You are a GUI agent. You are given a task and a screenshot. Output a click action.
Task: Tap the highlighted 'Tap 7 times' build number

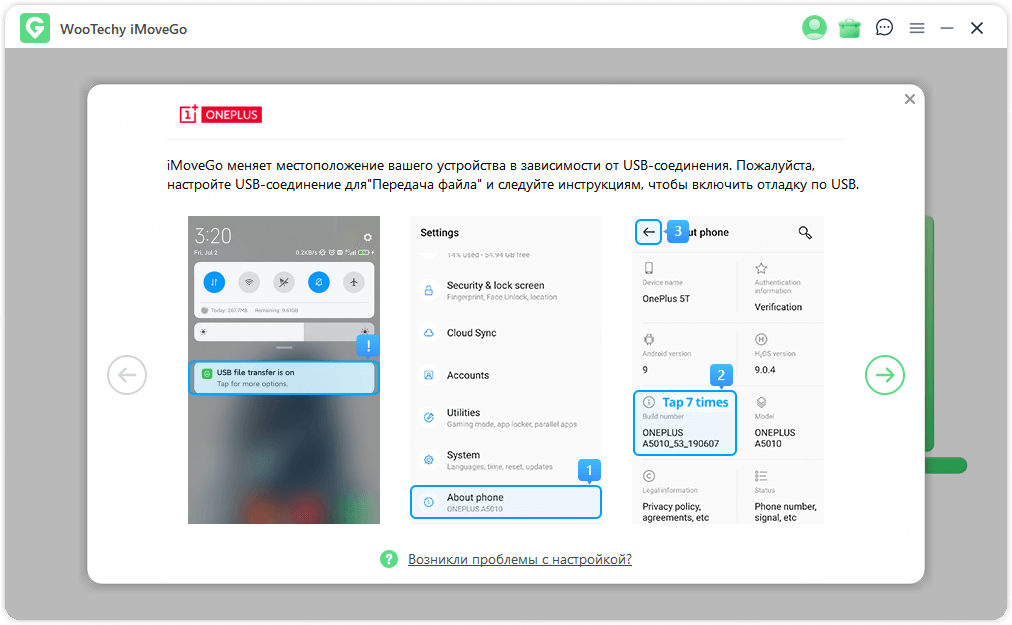point(684,422)
